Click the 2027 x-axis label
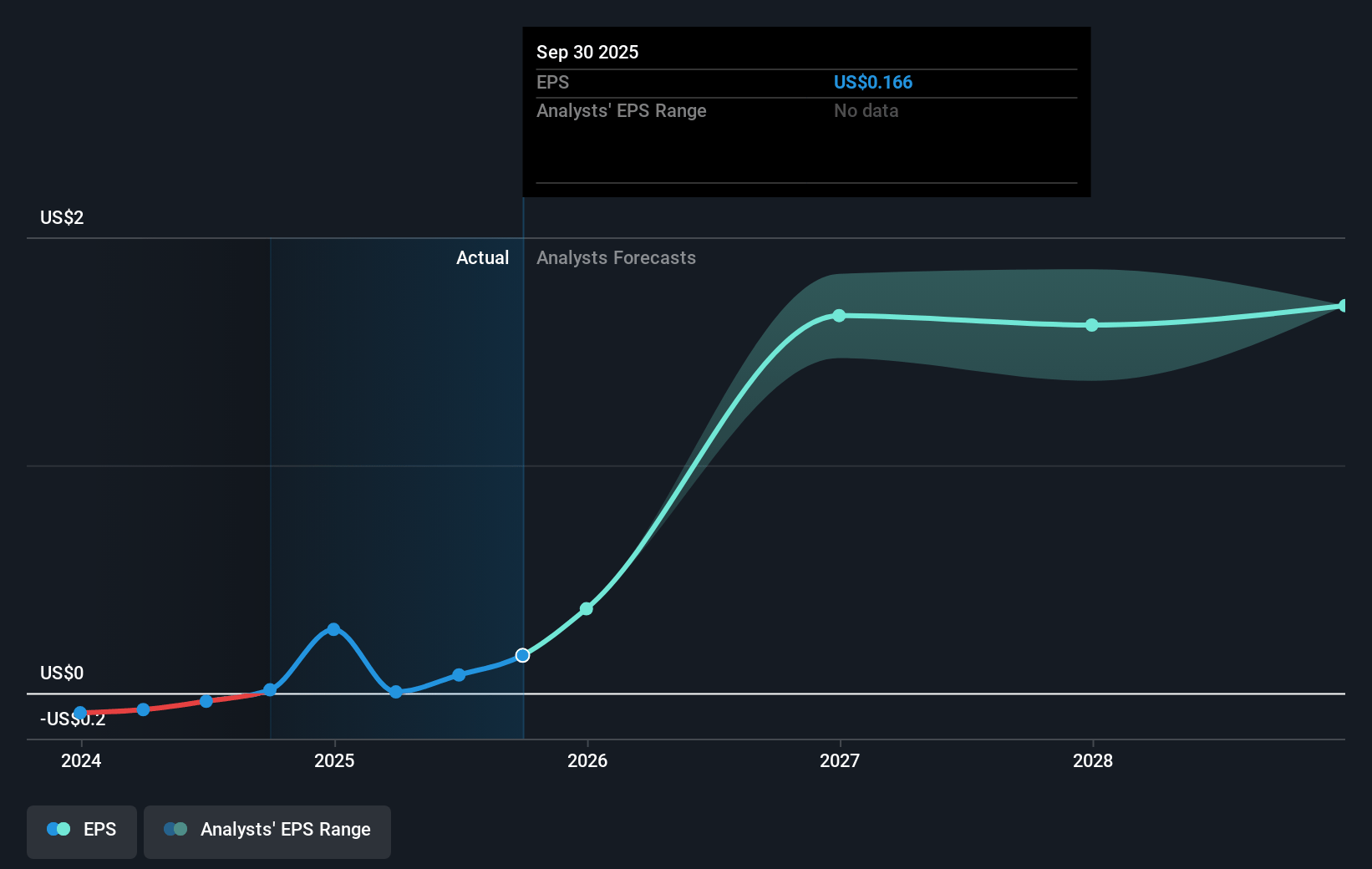Viewport: 1372px width, 869px height. pos(840,760)
